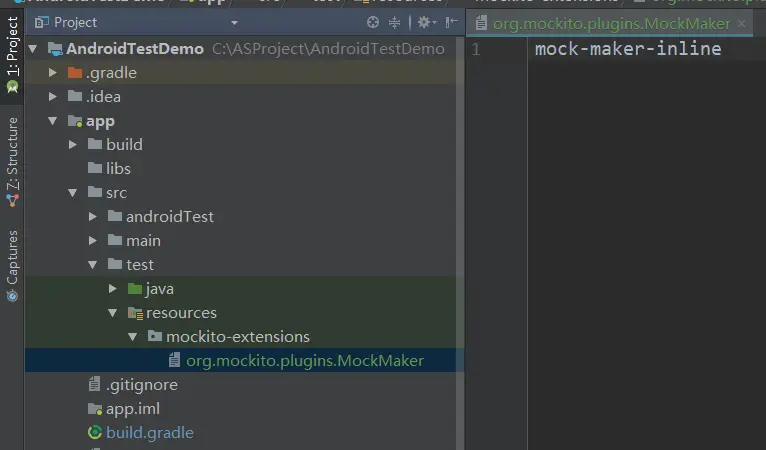Click the src folder icon
This screenshot has height=450, width=766.
[95, 192]
